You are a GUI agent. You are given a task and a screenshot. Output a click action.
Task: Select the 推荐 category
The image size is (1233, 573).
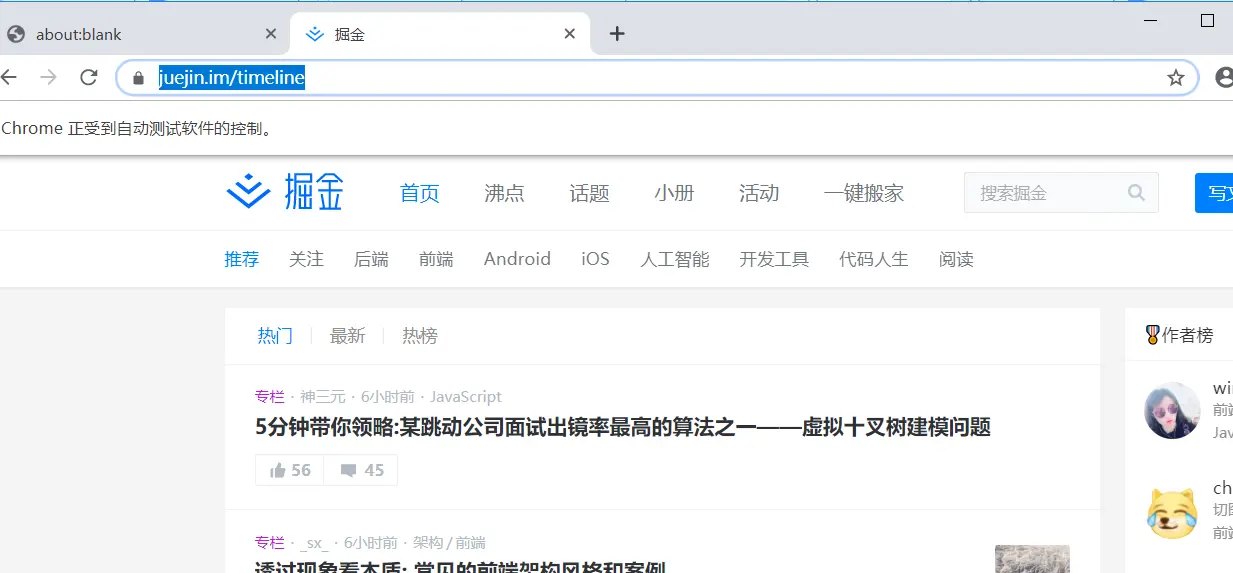point(241,259)
